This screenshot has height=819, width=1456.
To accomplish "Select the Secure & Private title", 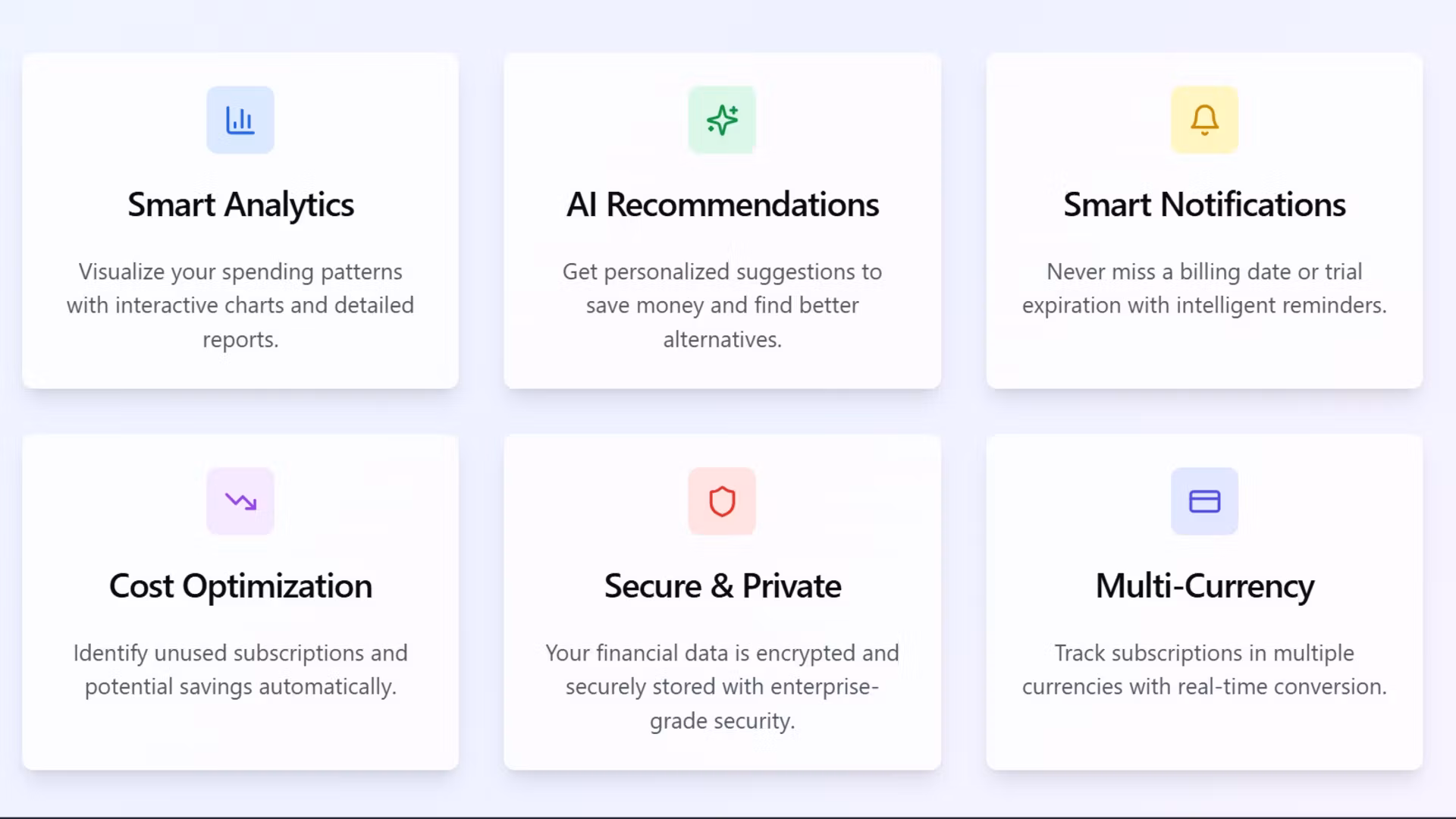I will coord(722,586).
